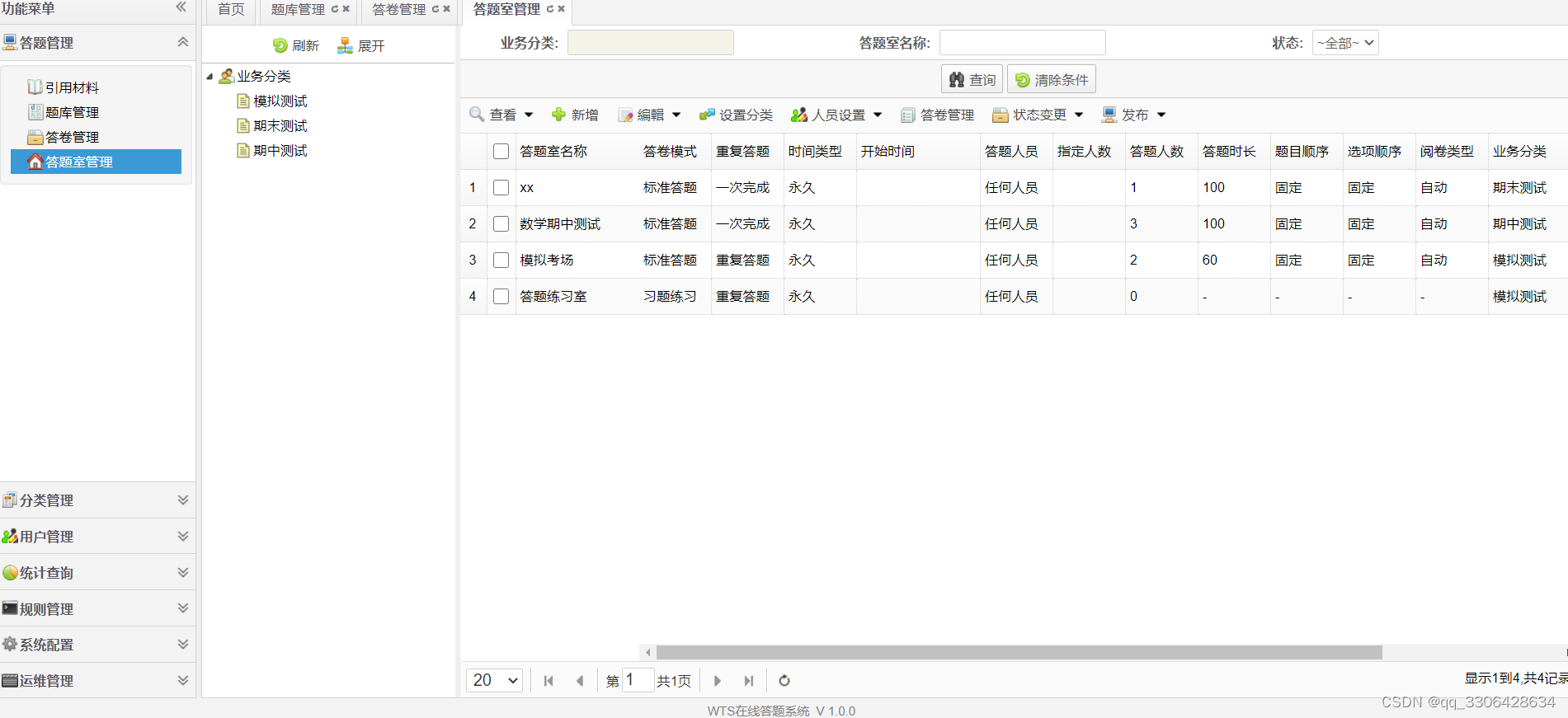This screenshot has width=1568, height=718.
Task: Expand the 用户管理 accordion section
Action: coord(183,537)
